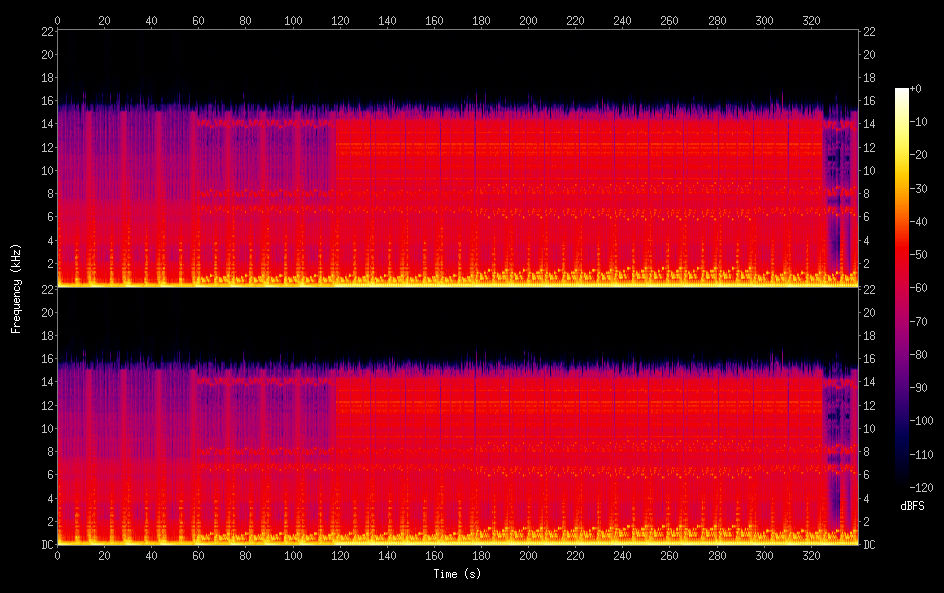944x593 pixels.
Task: Click the dBFS color scale bar
Action: tap(902, 285)
